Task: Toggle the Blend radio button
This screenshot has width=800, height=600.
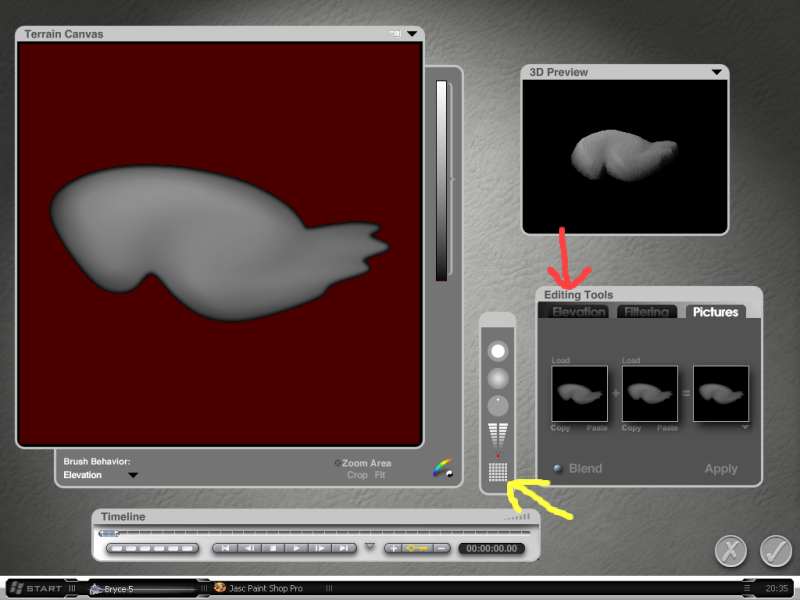Action: click(x=558, y=468)
